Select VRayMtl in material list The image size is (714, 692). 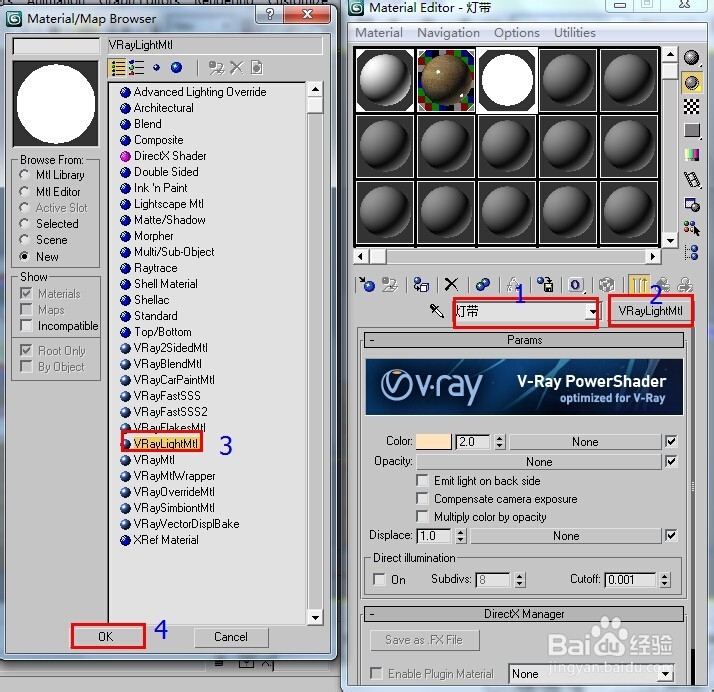(154, 460)
